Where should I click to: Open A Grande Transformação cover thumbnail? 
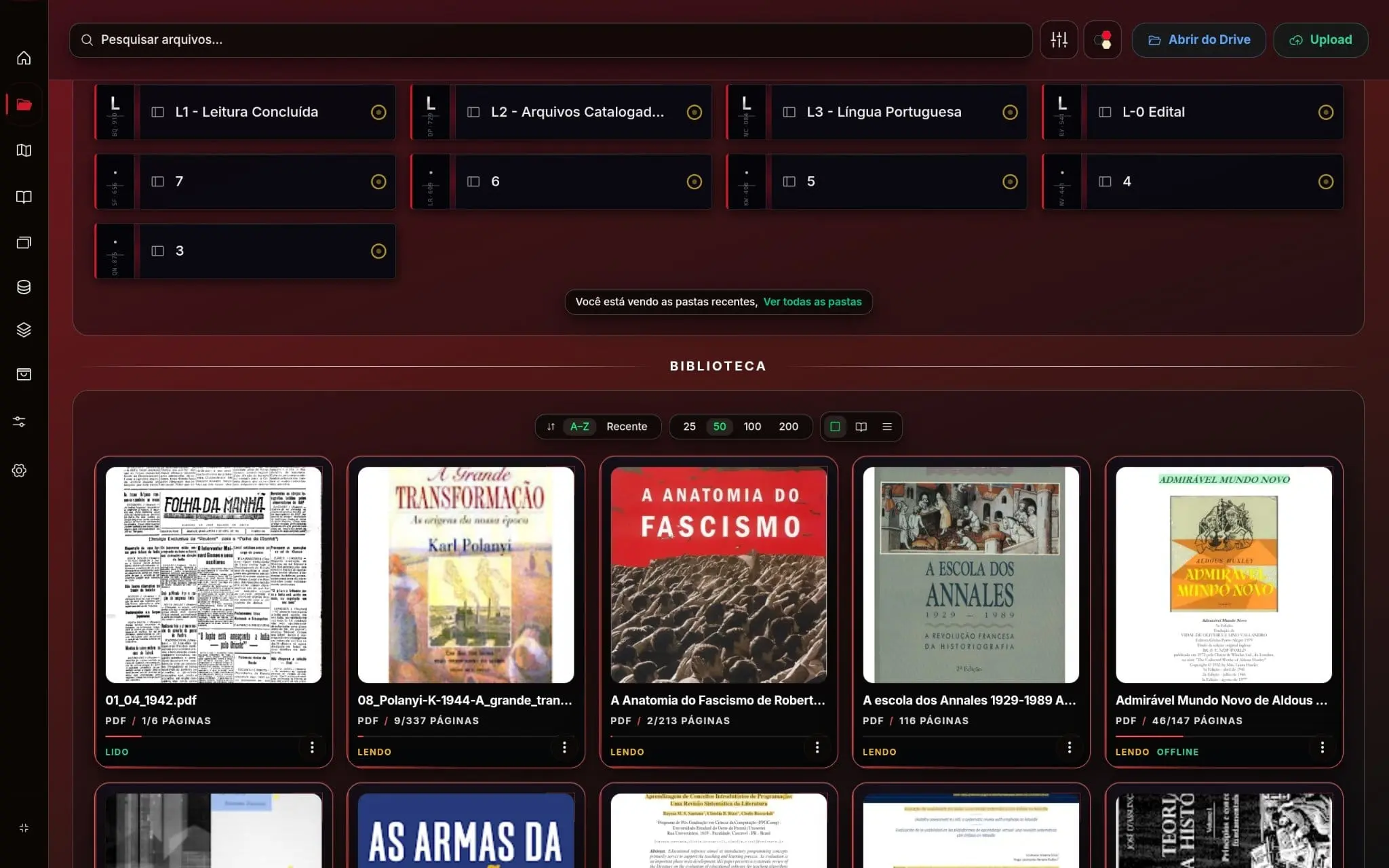pyautogui.click(x=466, y=575)
